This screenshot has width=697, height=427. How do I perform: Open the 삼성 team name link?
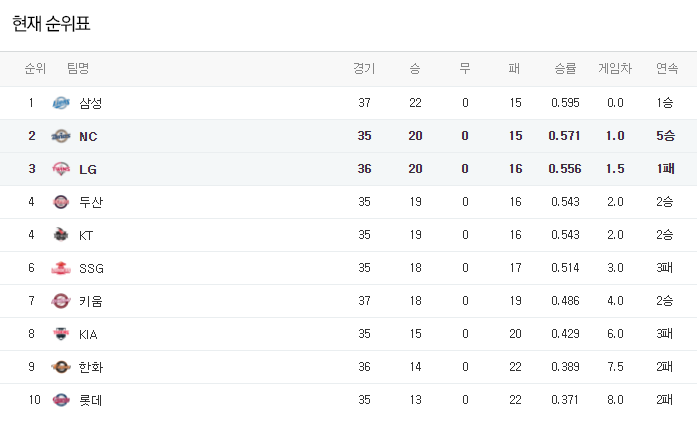(91, 103)
